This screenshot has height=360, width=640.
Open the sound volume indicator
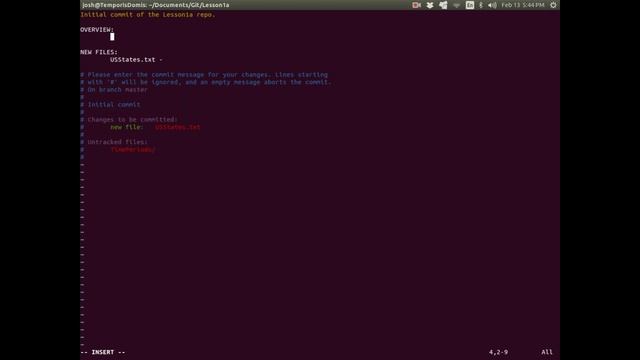[492, 5]
